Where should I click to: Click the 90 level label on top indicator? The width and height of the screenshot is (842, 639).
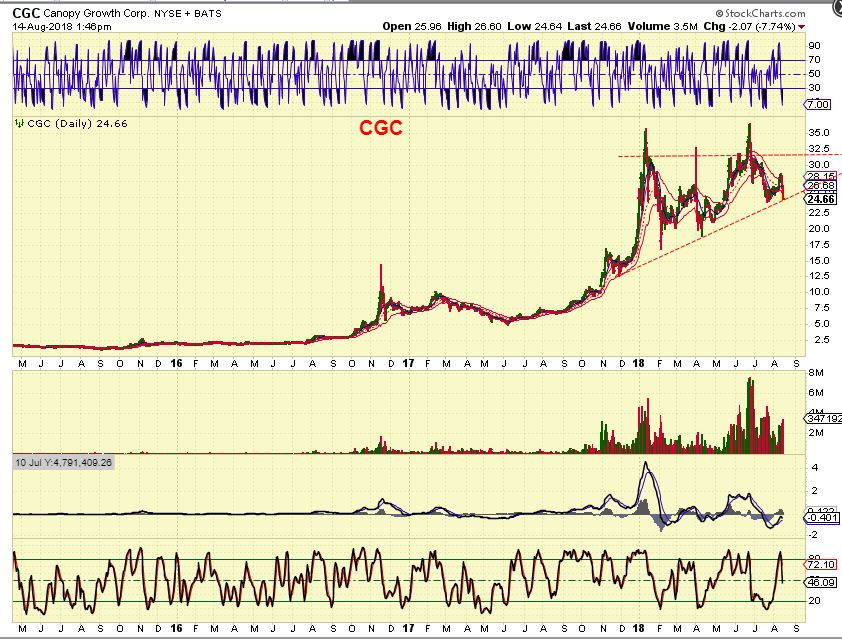[814, 46]
